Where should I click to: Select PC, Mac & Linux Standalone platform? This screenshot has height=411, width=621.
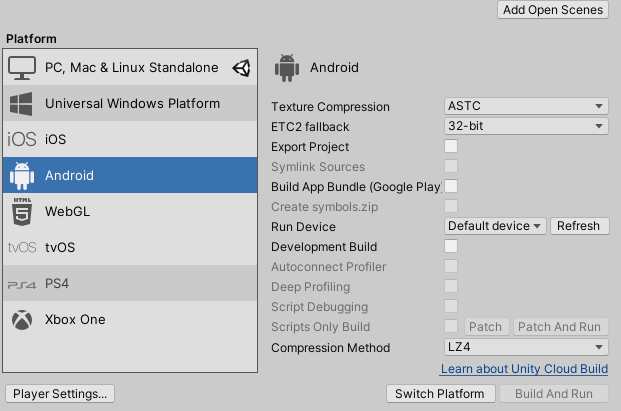(130, 67)
